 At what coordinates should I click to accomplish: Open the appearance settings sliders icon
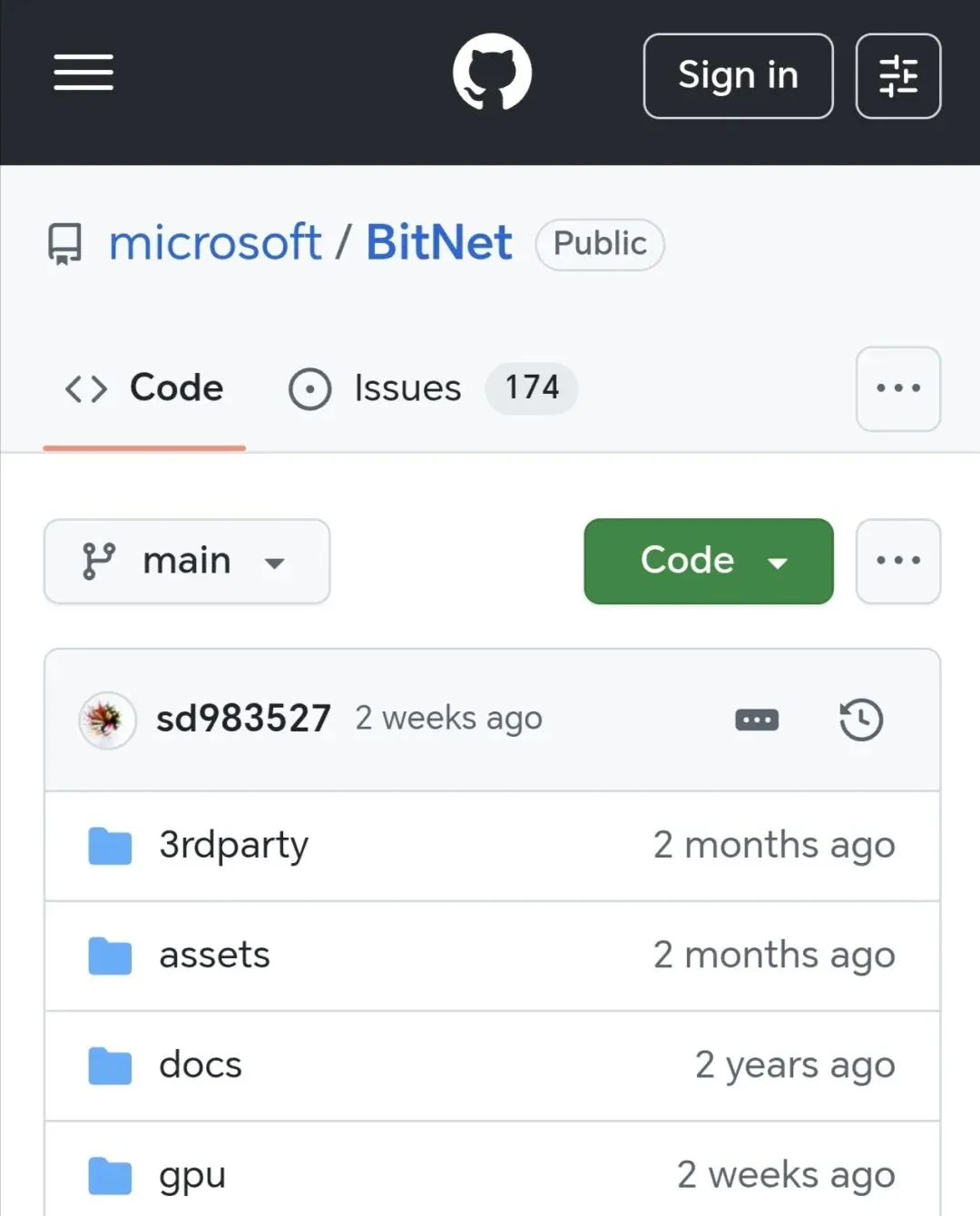tap(897, 76)
